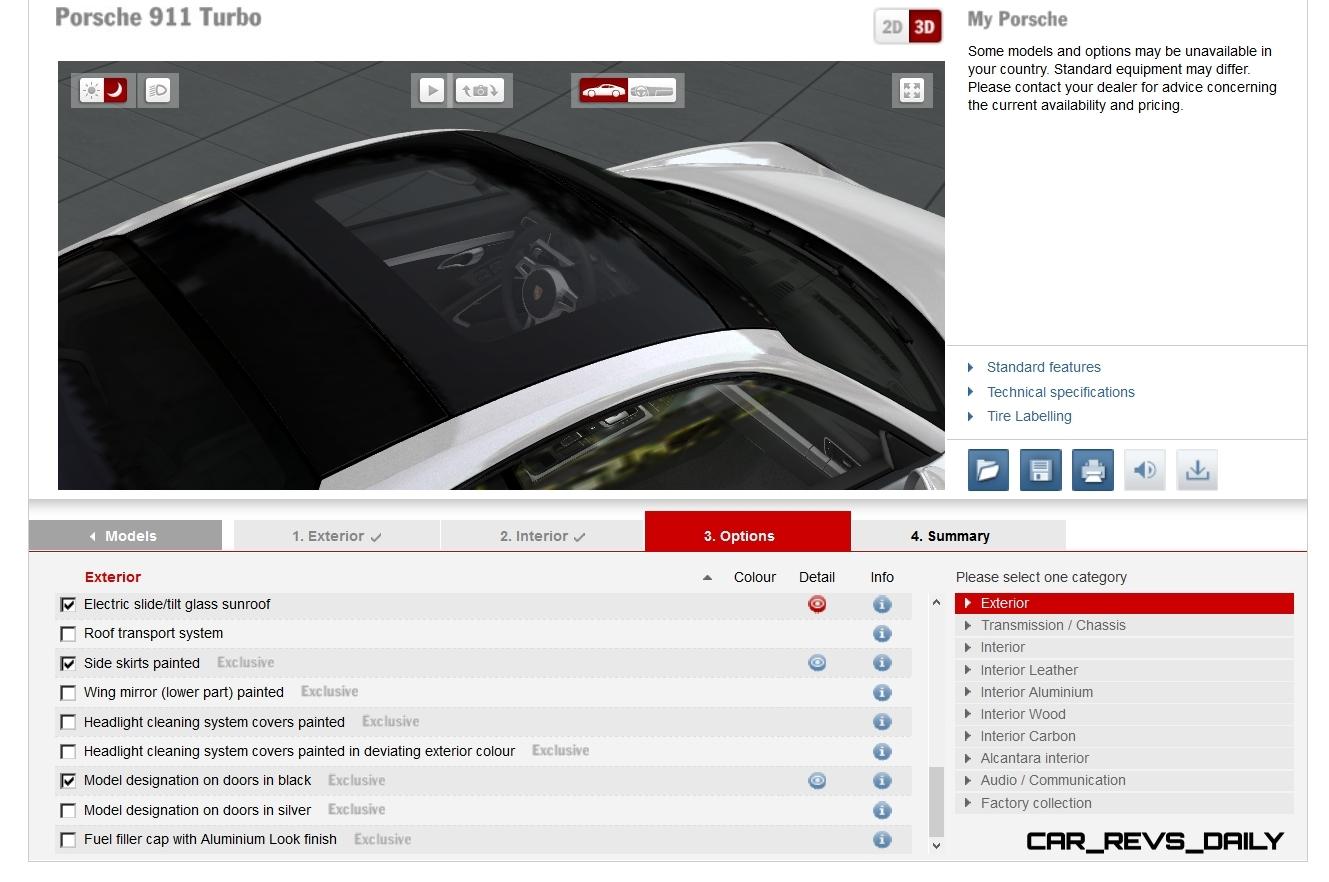Show detail view of Side skirts painted
The width and height of the screenshot is (1329, 882).
pos(817,663)
